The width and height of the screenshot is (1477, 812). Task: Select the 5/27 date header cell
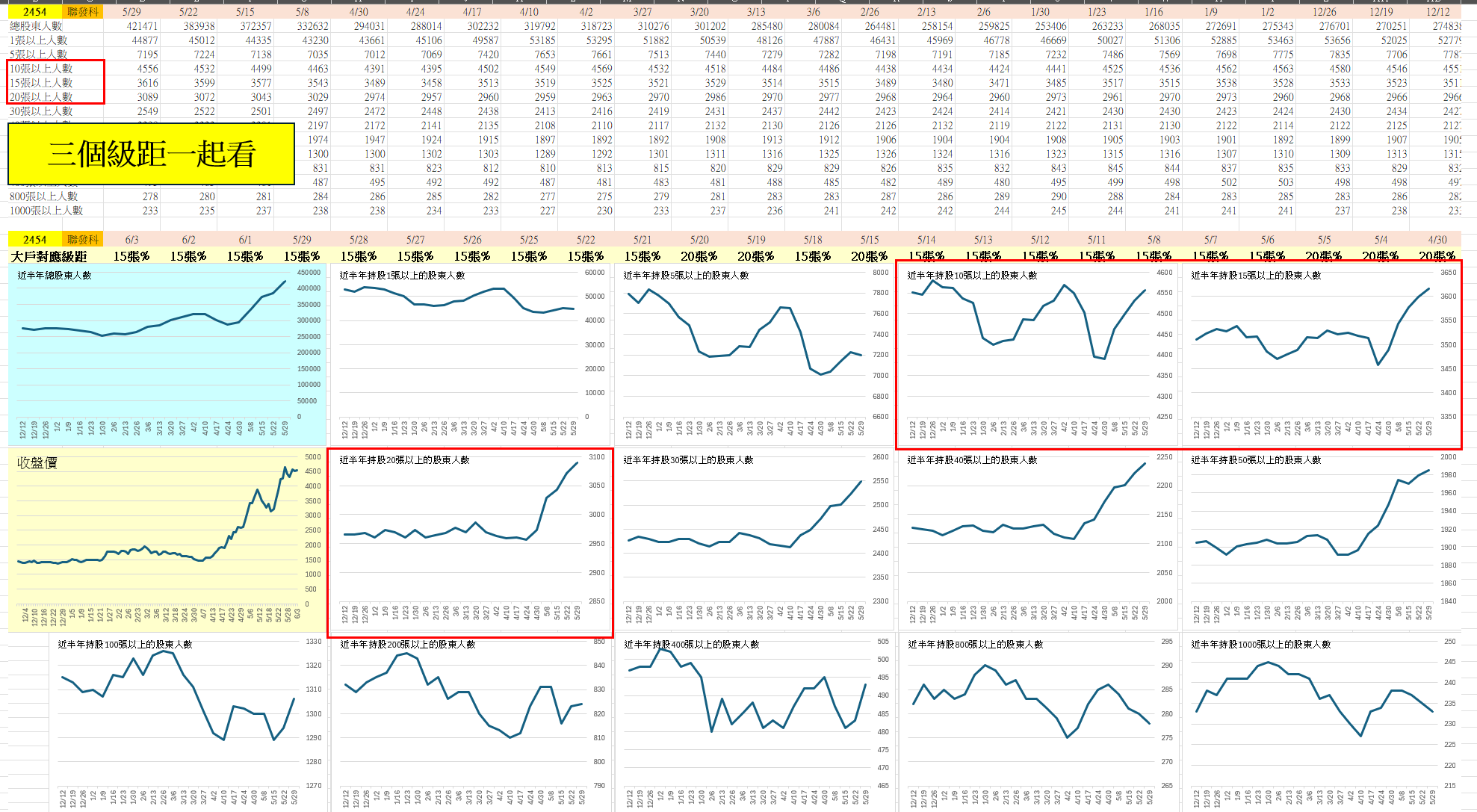(415, 240)
